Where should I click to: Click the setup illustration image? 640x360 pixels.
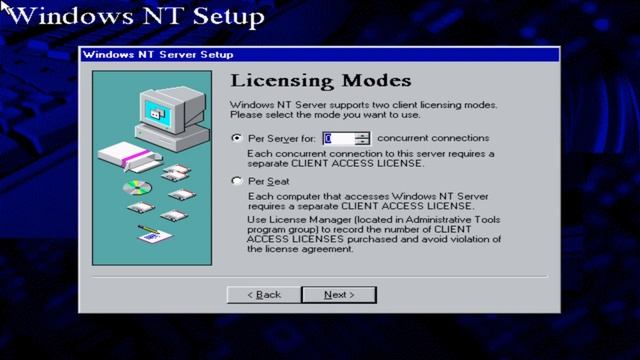coord(152,168)
